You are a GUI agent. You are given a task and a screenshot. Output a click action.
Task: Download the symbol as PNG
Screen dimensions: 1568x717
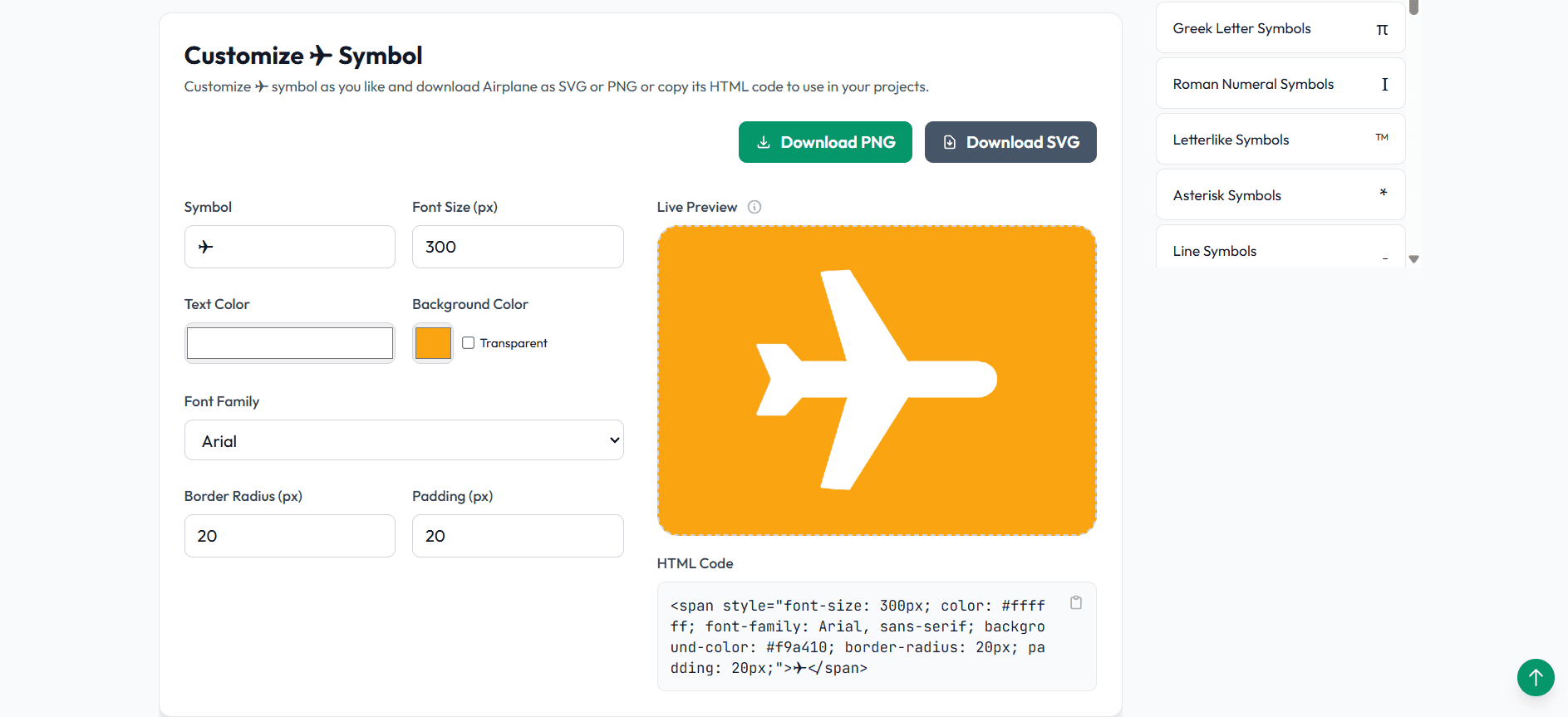pos(825,142)
